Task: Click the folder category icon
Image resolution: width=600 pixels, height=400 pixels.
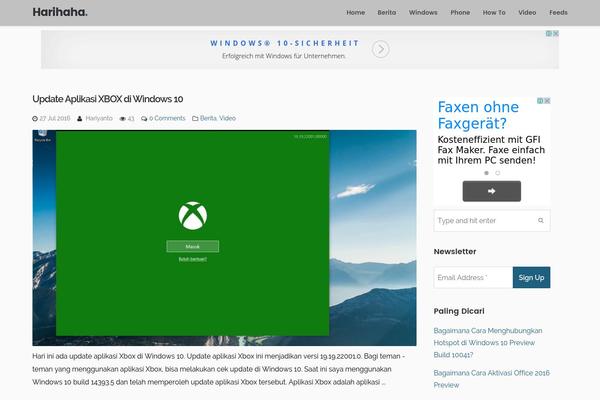Action: tap(195, 119)
